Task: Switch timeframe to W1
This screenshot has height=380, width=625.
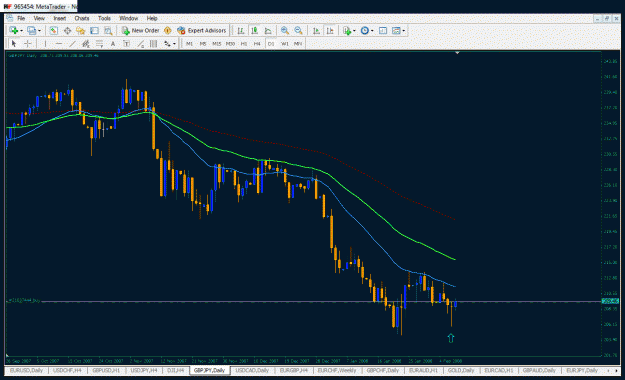Action: [285, 43]
